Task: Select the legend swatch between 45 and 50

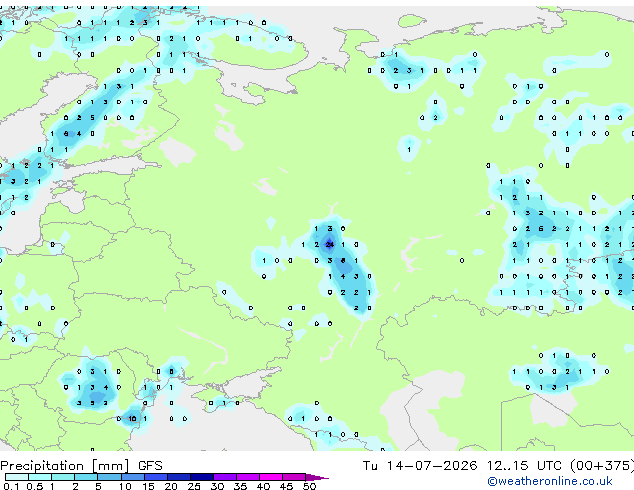Action: (294, 477)
